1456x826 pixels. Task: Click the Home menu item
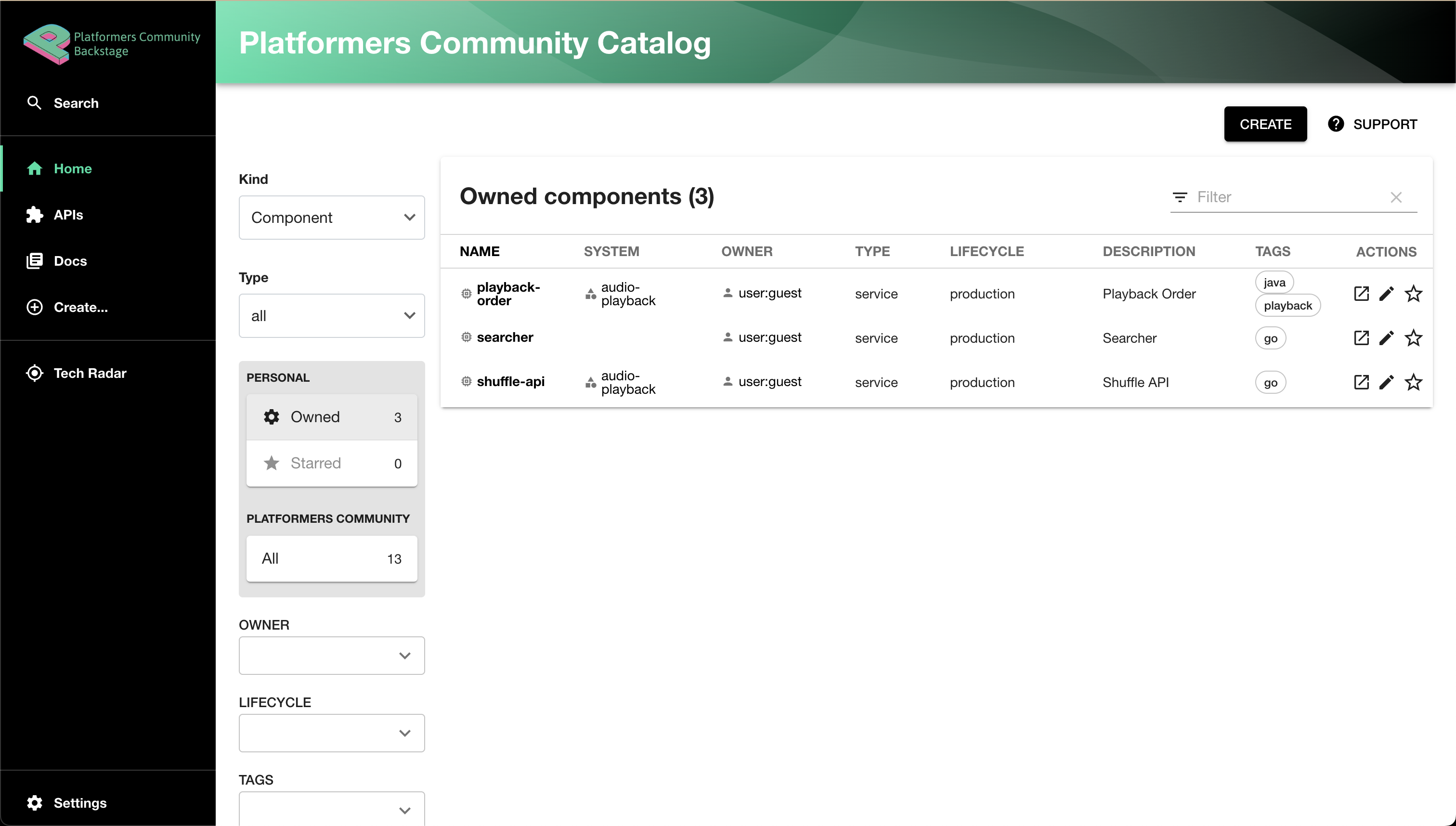(x=73, y=168)
